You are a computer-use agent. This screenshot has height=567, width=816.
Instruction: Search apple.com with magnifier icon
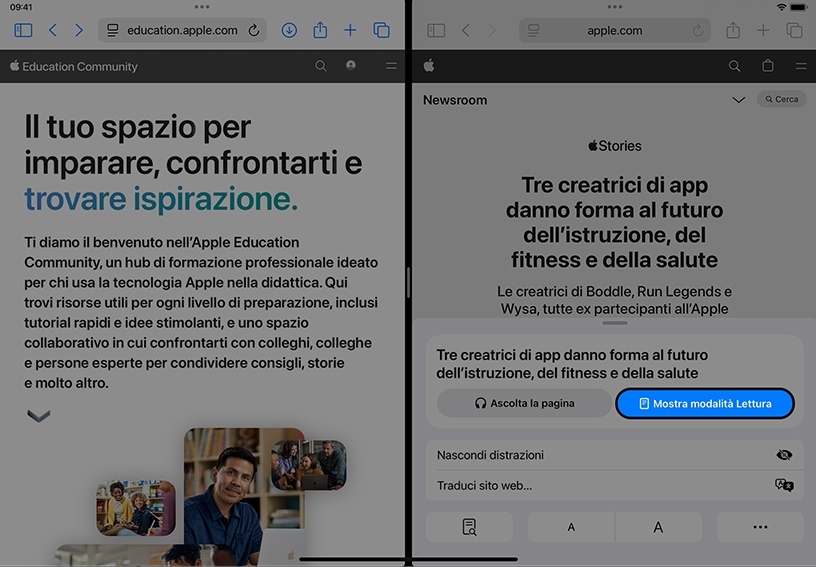(x=734, y=66)
